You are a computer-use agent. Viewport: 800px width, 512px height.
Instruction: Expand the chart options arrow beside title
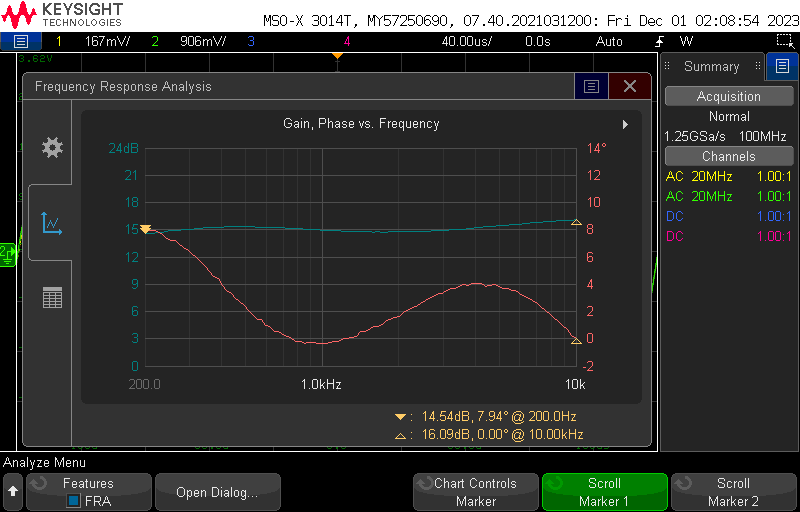pyautogui.click(x=626, y=124)
